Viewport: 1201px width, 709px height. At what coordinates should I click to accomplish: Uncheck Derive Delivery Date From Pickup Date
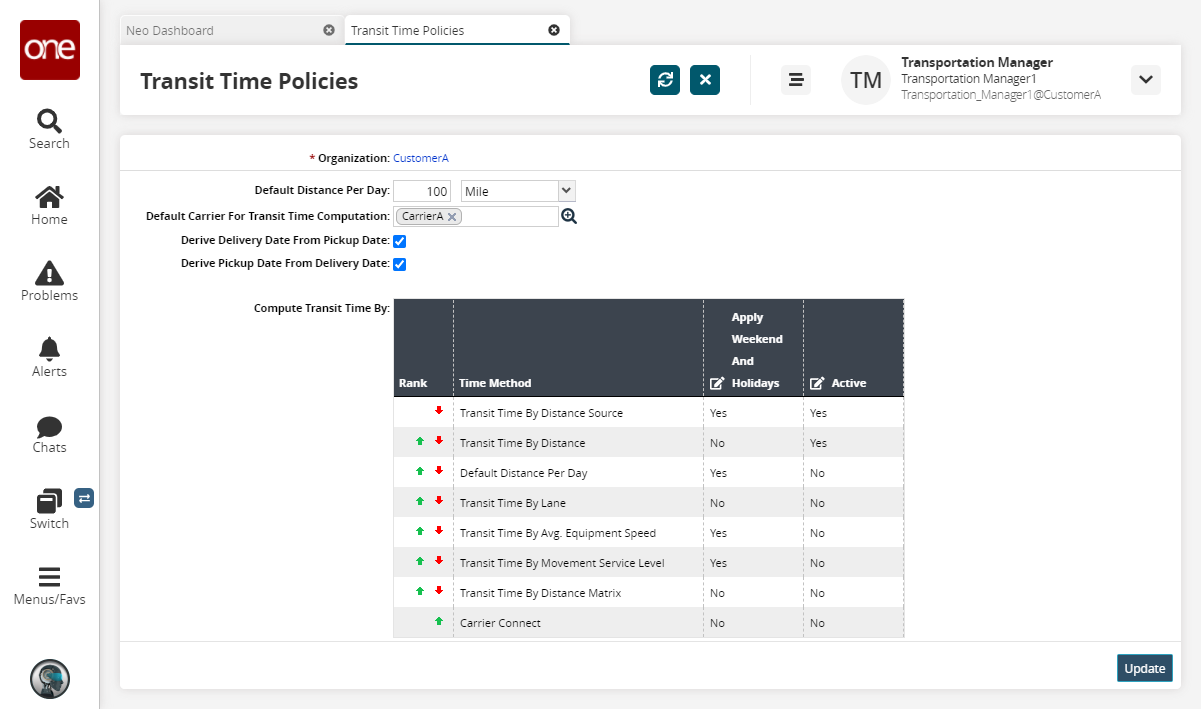tap(400, 241)
